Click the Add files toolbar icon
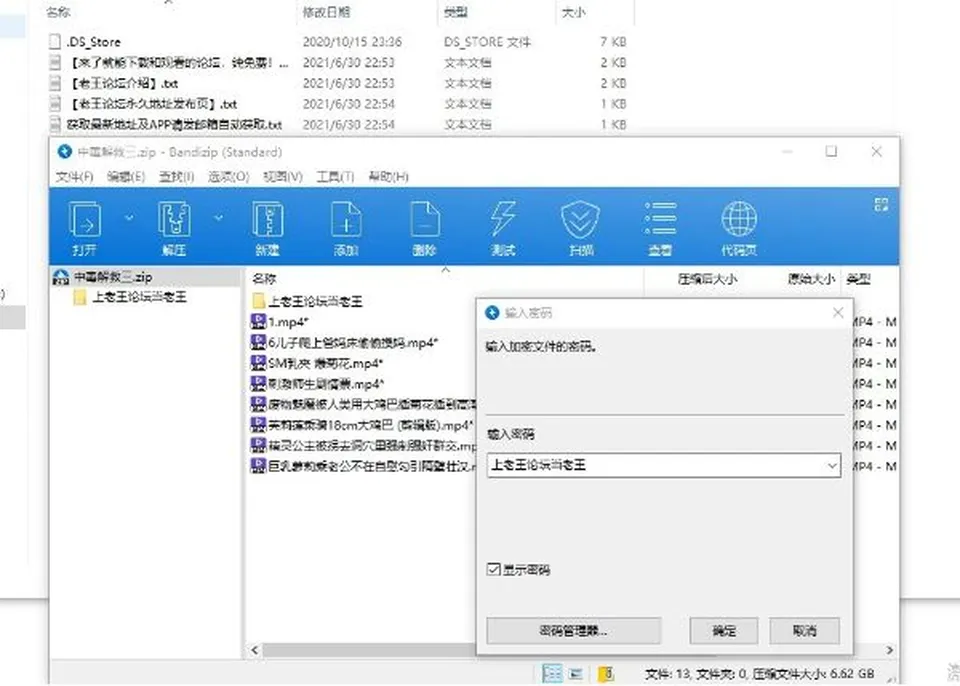960x686 pixels. click(x=346, y=220)
